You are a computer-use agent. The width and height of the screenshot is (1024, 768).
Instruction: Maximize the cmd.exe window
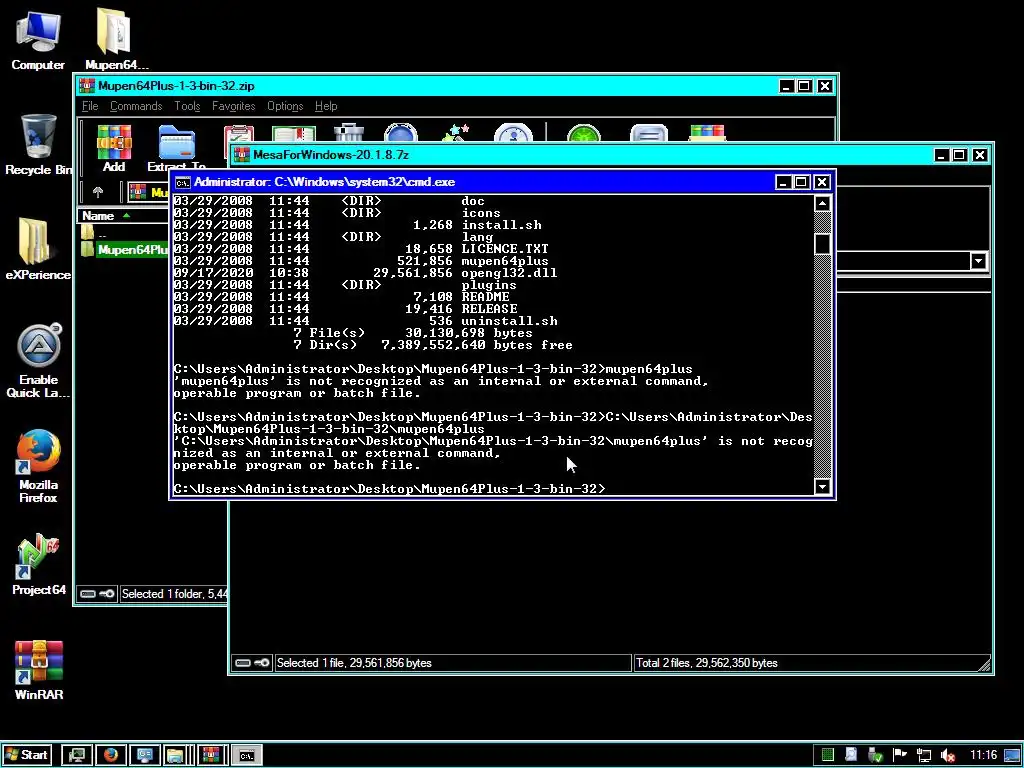(x=801, y=182)
